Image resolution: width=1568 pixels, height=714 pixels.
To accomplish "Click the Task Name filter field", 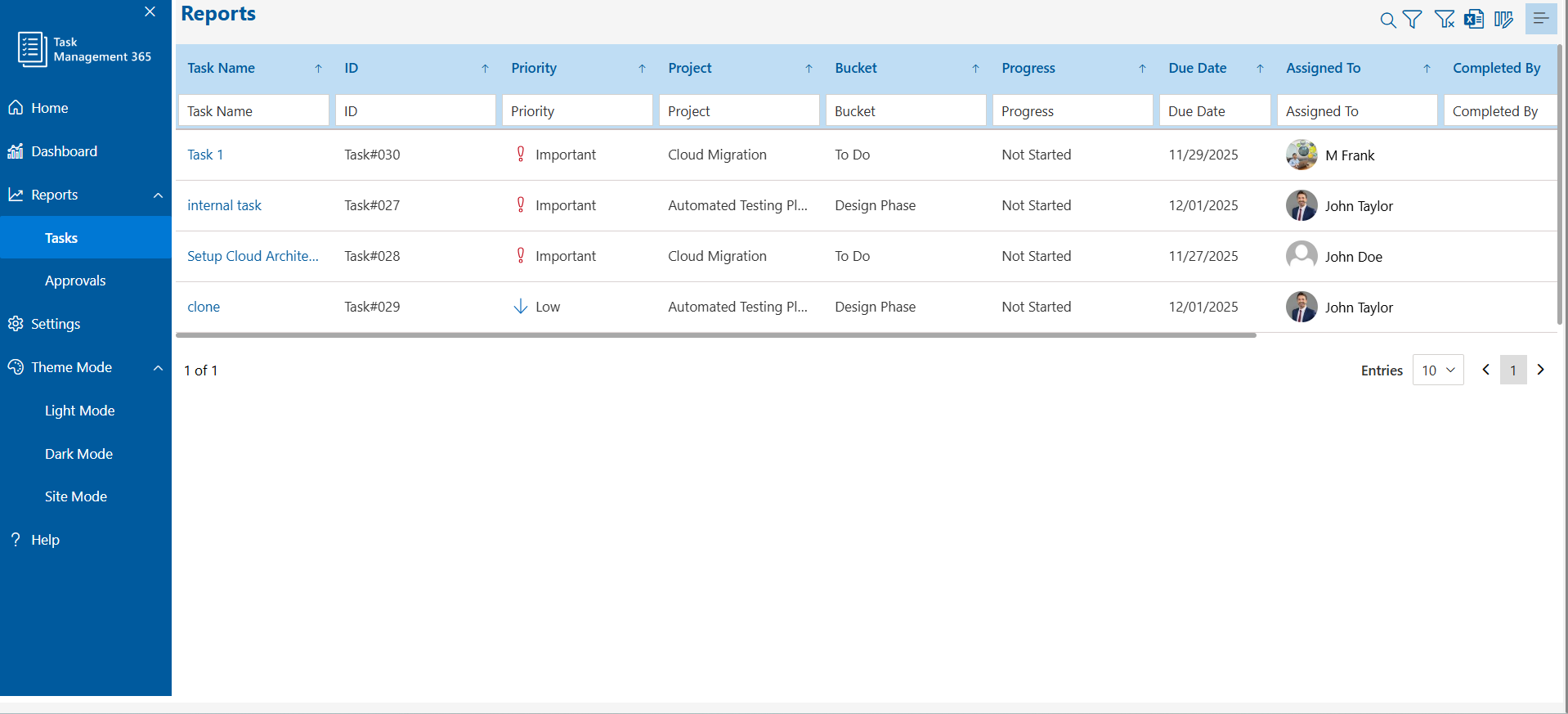I will (x=253, y=110).
